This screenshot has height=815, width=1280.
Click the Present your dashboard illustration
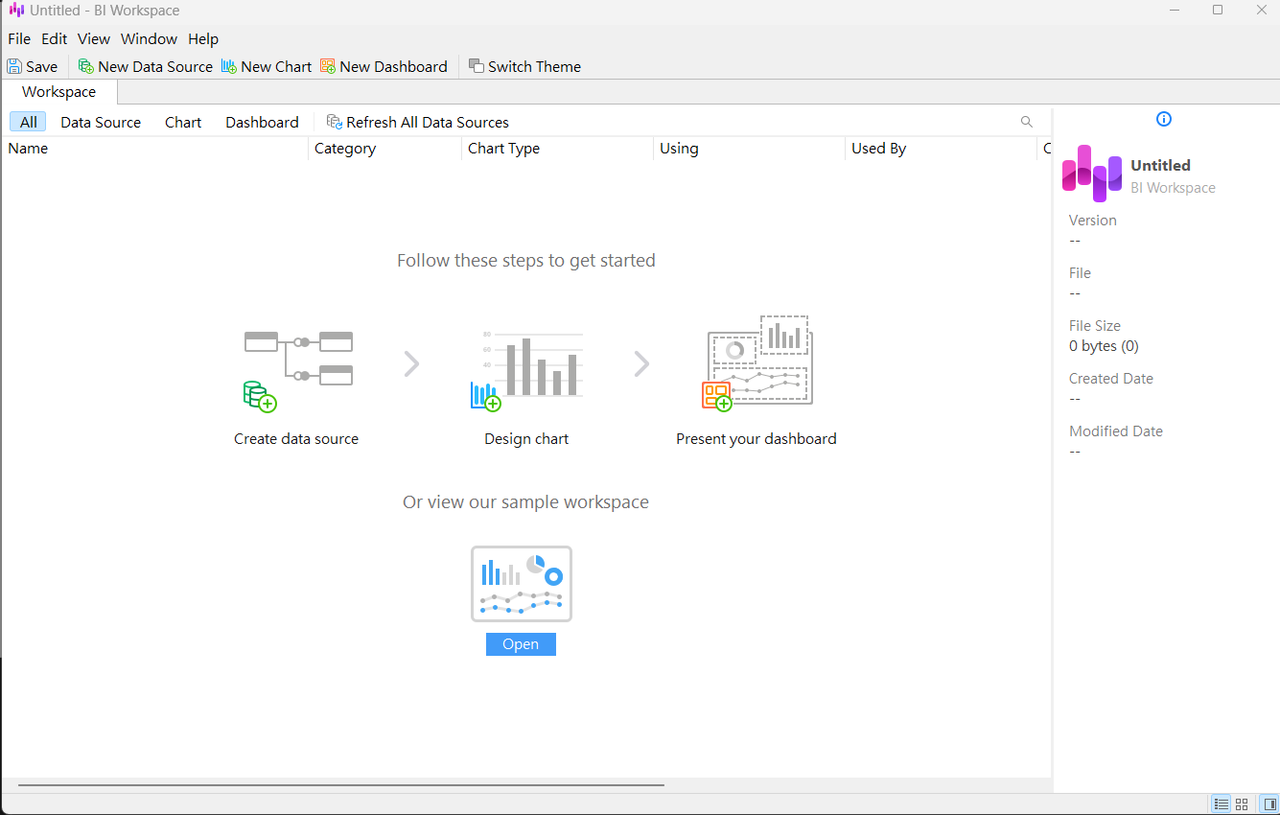[x=757, y=363]
